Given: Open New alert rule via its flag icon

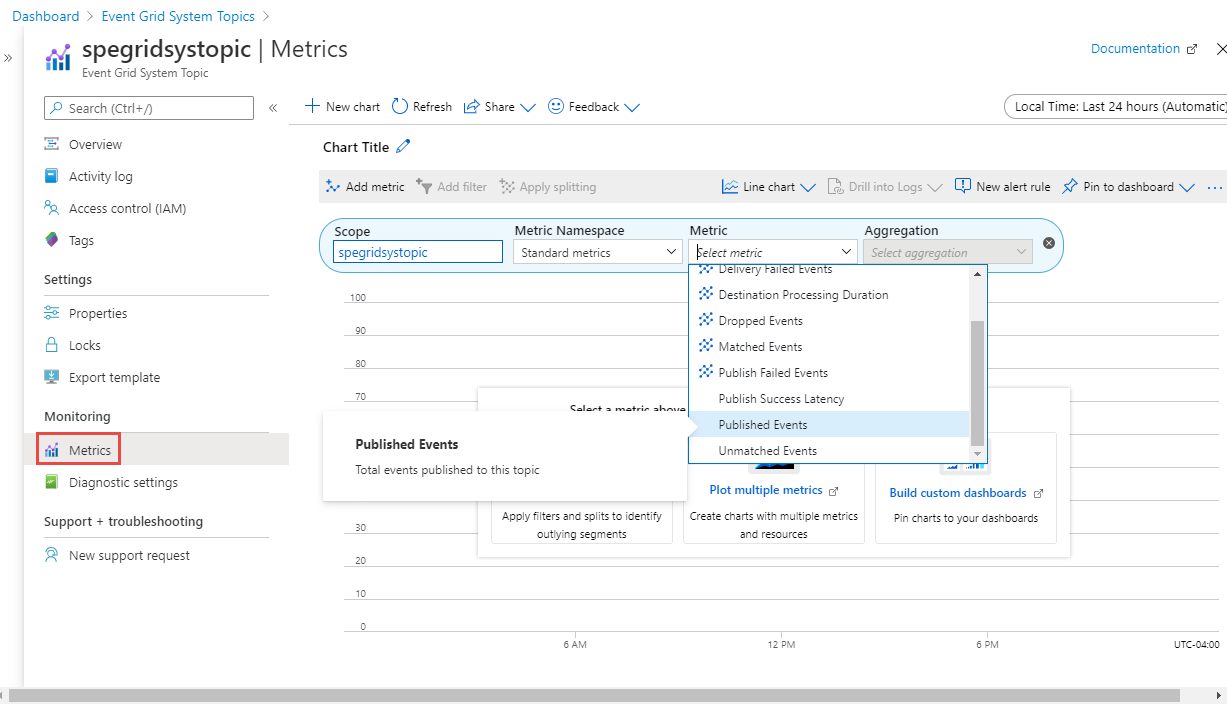Looking at the screenshot, I should (961, 186).
